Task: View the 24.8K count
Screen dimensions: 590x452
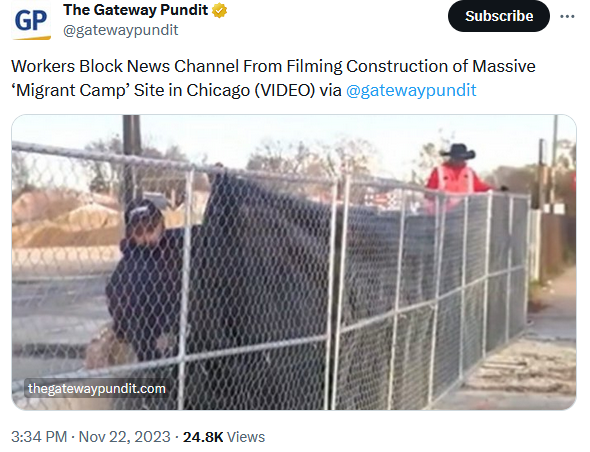Action: (203, 437)
